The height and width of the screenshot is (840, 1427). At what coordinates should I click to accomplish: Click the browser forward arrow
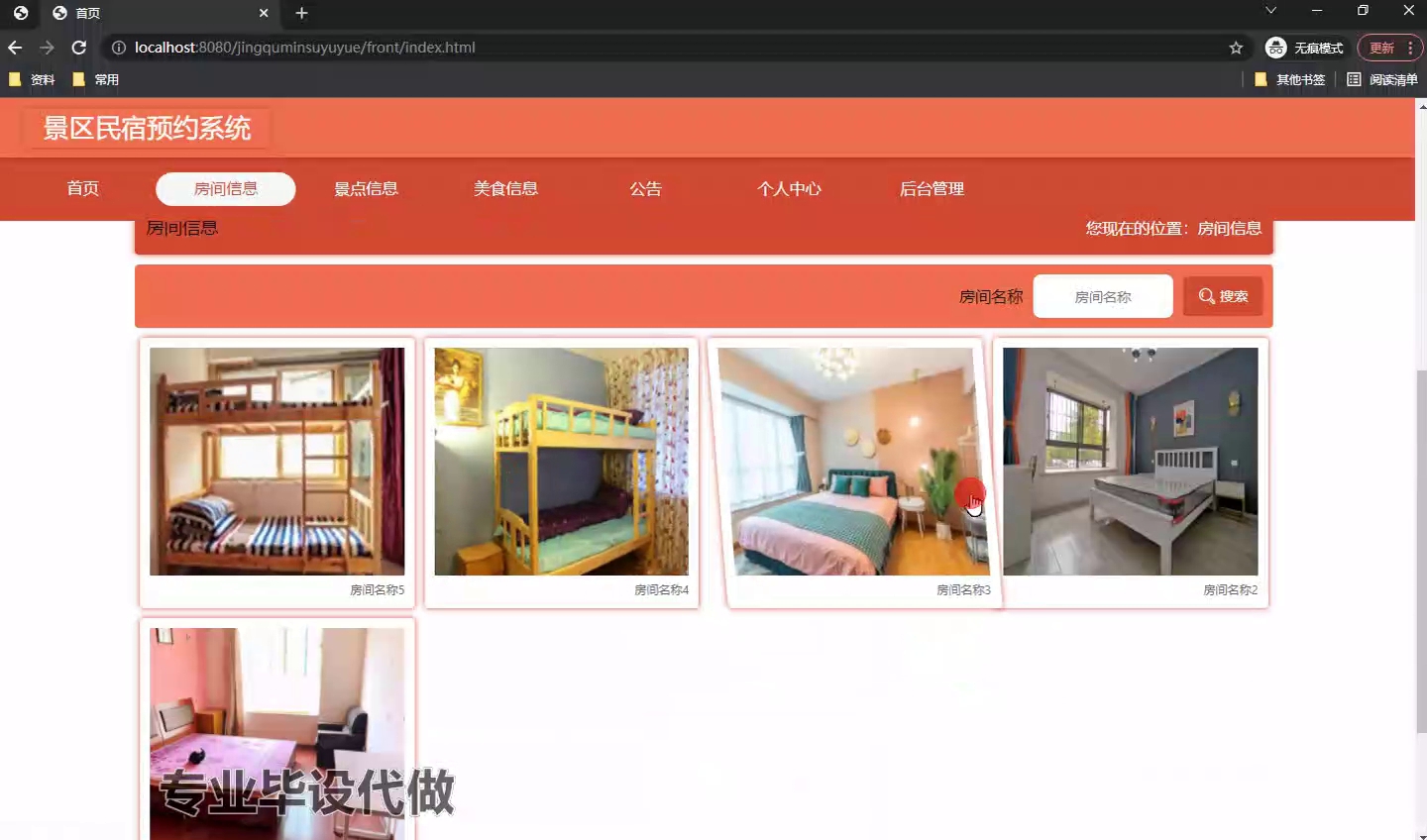coord(47,48)
